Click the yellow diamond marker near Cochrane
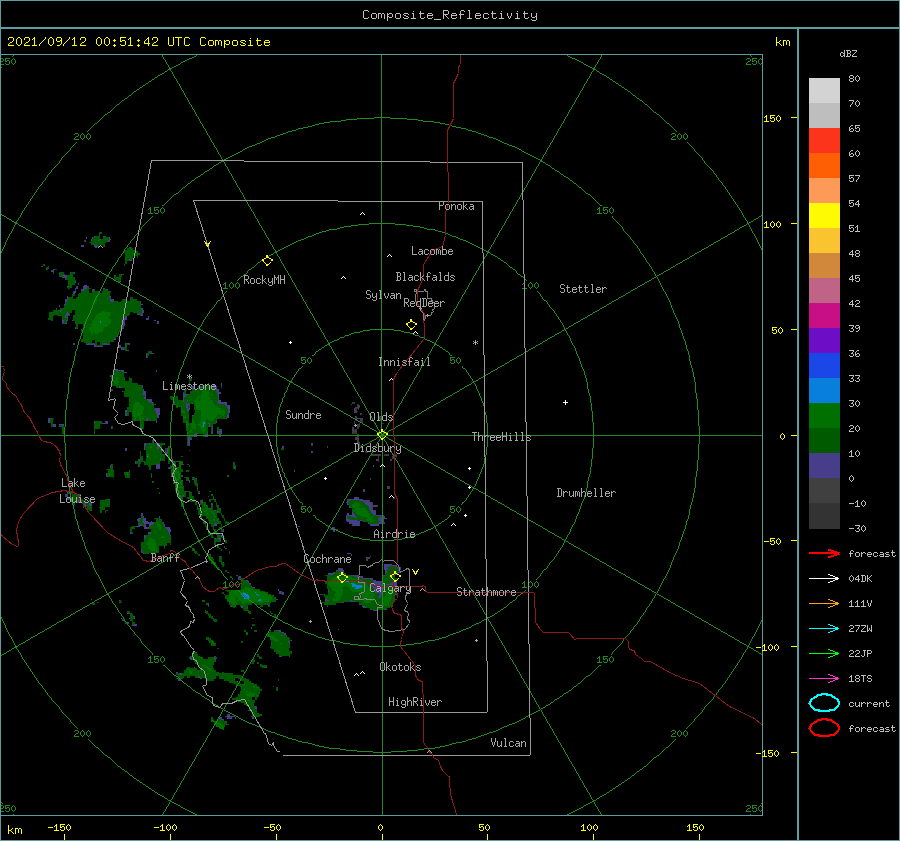Screen dimensions: 900x841 pos(342,578)
